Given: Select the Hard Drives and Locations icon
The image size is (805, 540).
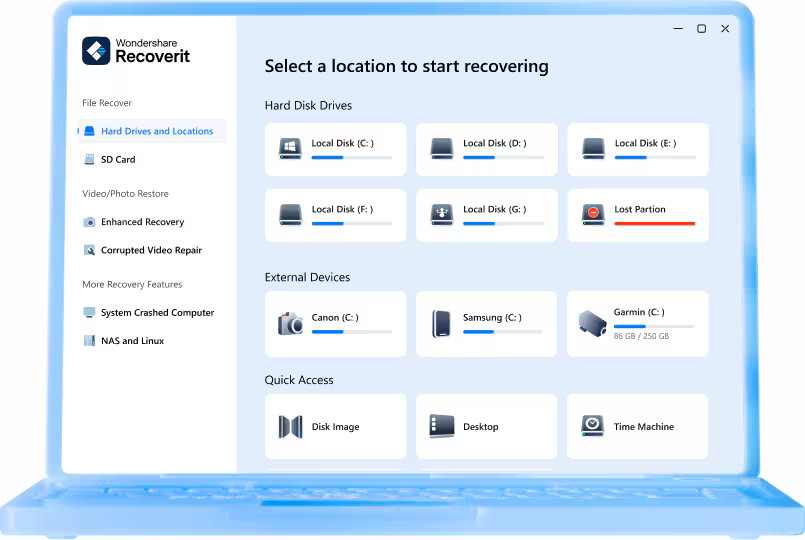Looking at the screenshot, I should coord(89,131).
